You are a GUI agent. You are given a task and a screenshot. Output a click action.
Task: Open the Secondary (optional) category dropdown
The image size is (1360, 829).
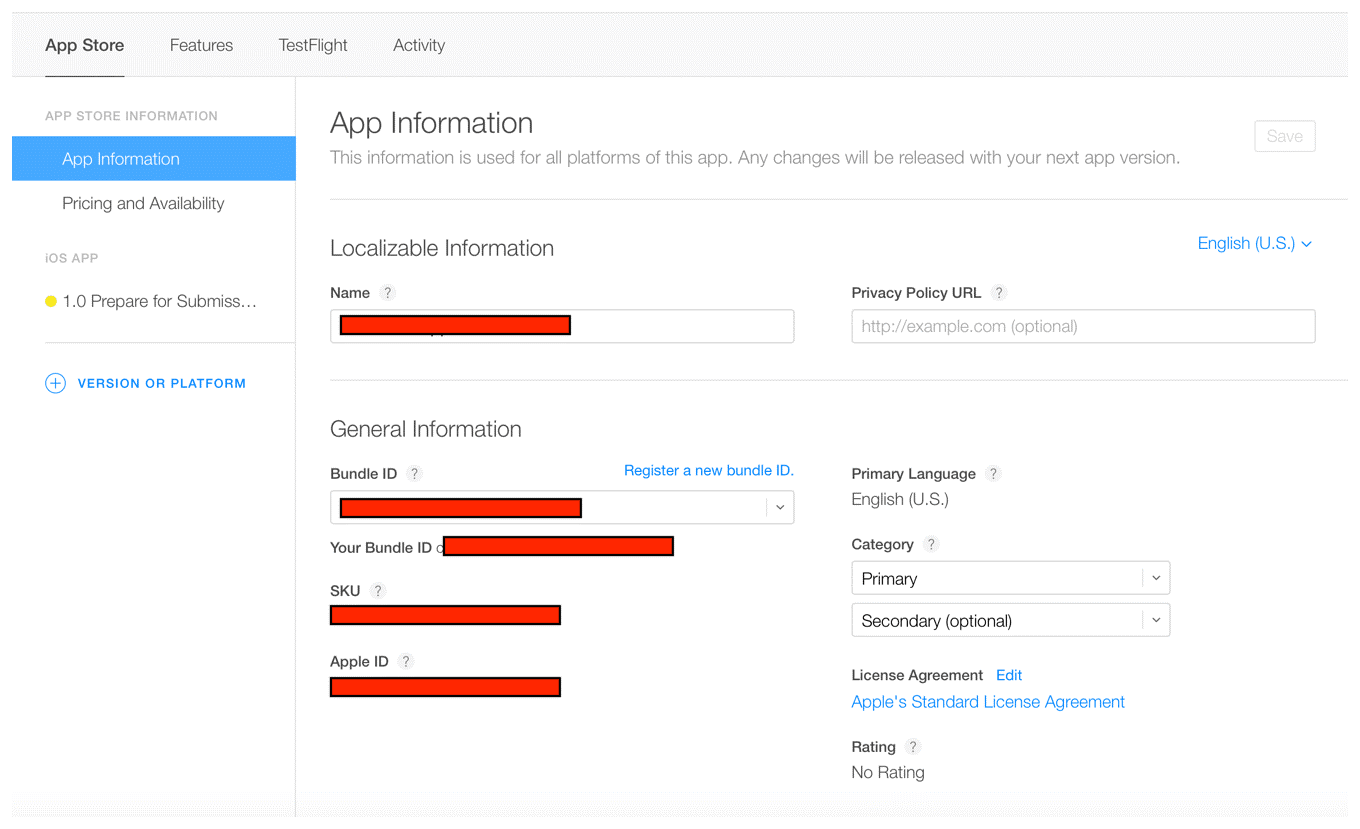1155,619
